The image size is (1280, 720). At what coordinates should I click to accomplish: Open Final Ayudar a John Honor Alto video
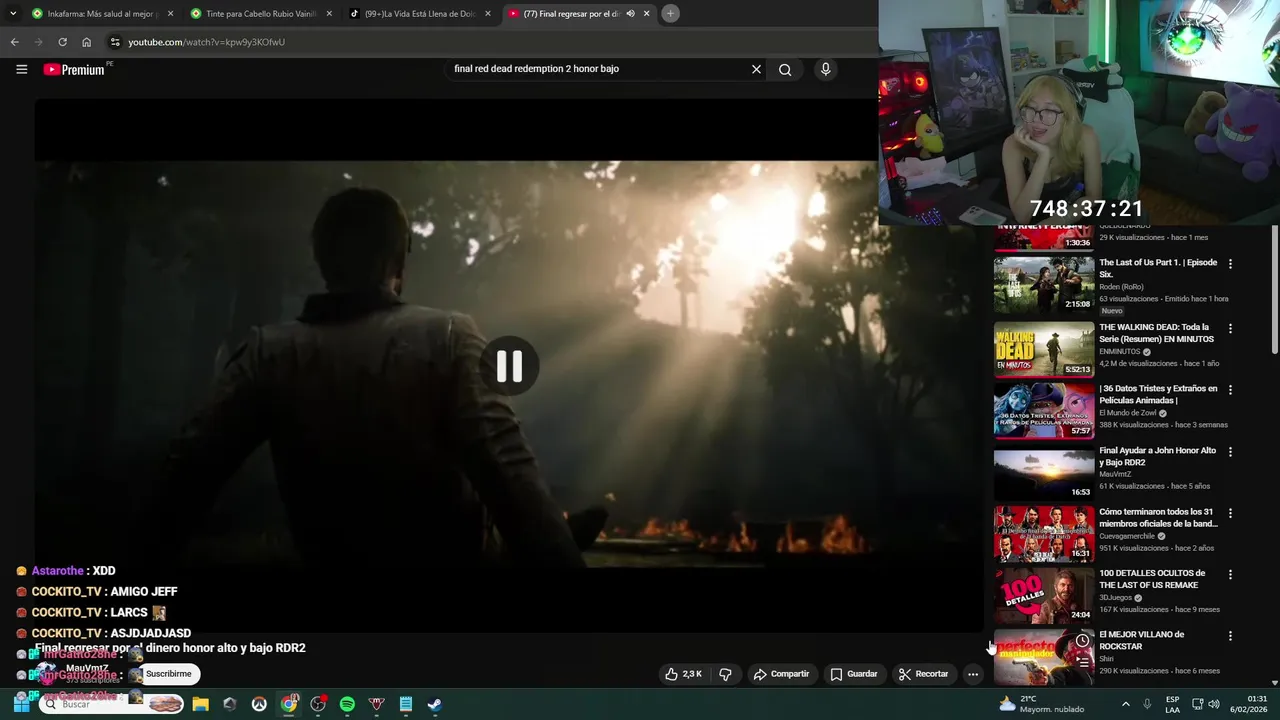pyautogui.click(x=1043, y=472)
